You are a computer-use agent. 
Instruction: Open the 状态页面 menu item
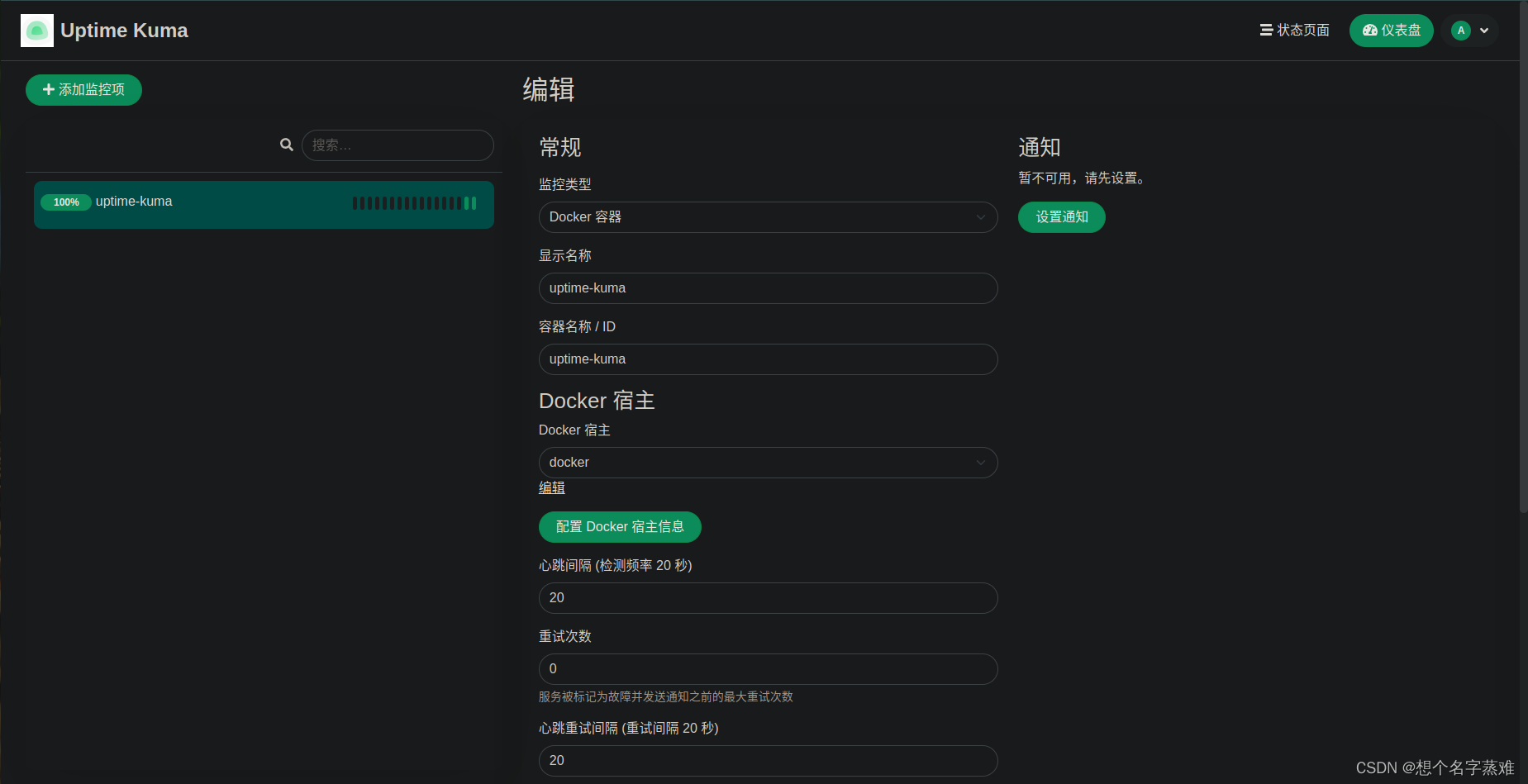pyautogui.click(x=1302, y=30)
